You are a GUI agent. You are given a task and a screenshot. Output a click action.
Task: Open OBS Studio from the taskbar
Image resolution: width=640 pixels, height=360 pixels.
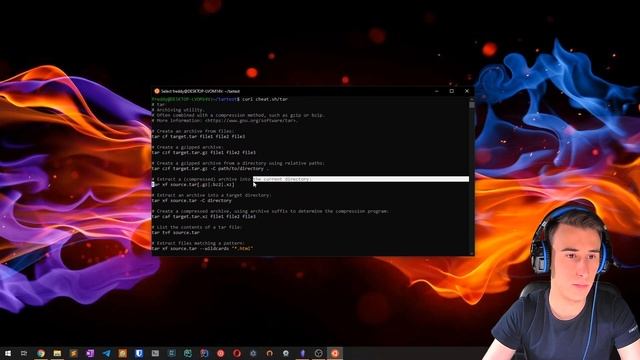pyautogui.click(x=319, y=353)
